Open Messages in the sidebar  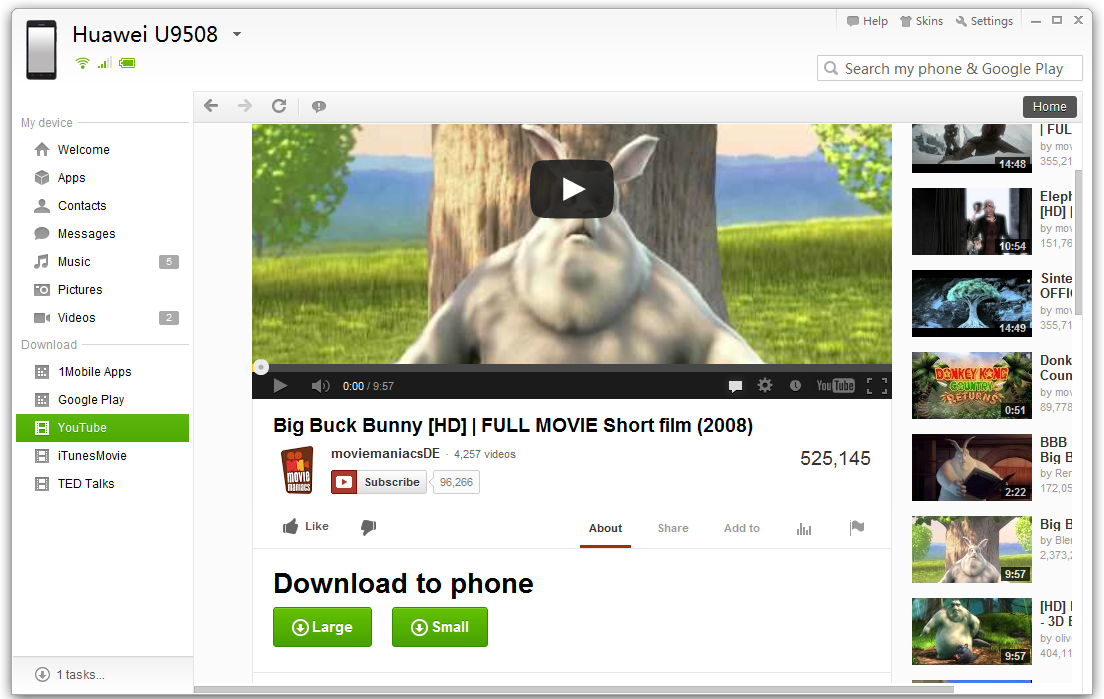[103, 234]
